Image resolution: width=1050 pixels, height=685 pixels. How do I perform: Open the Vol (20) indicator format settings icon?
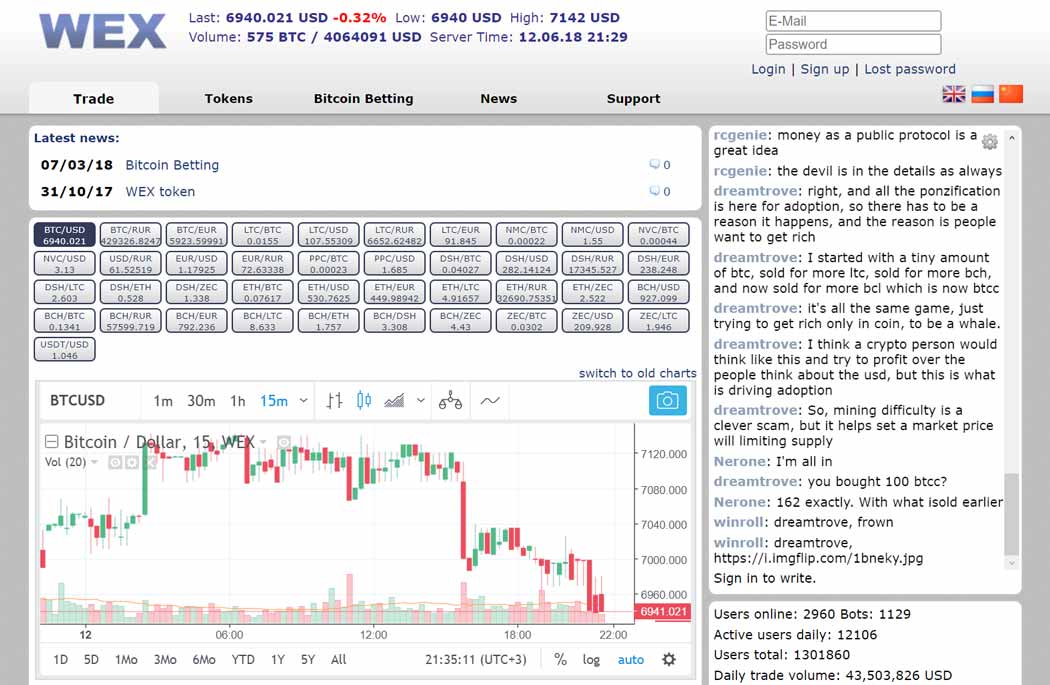(132, 462)
